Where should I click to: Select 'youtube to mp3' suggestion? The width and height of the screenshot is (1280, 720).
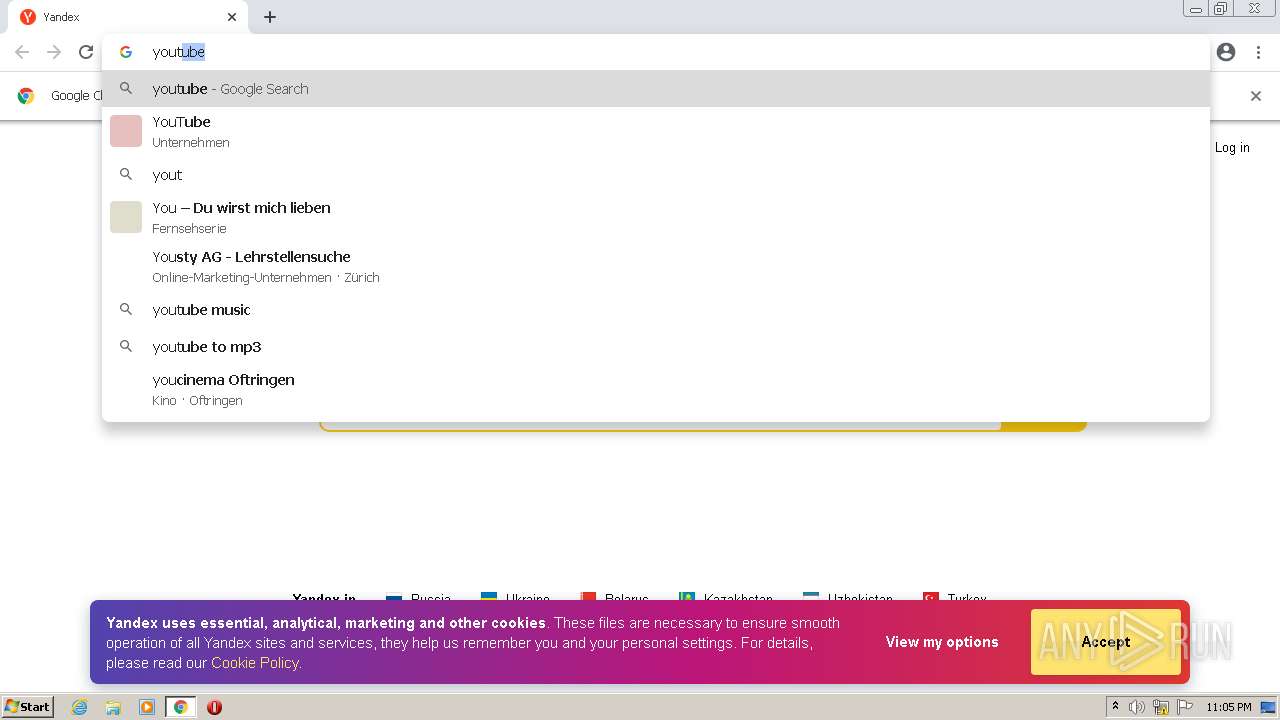click(x=656, y=347)
